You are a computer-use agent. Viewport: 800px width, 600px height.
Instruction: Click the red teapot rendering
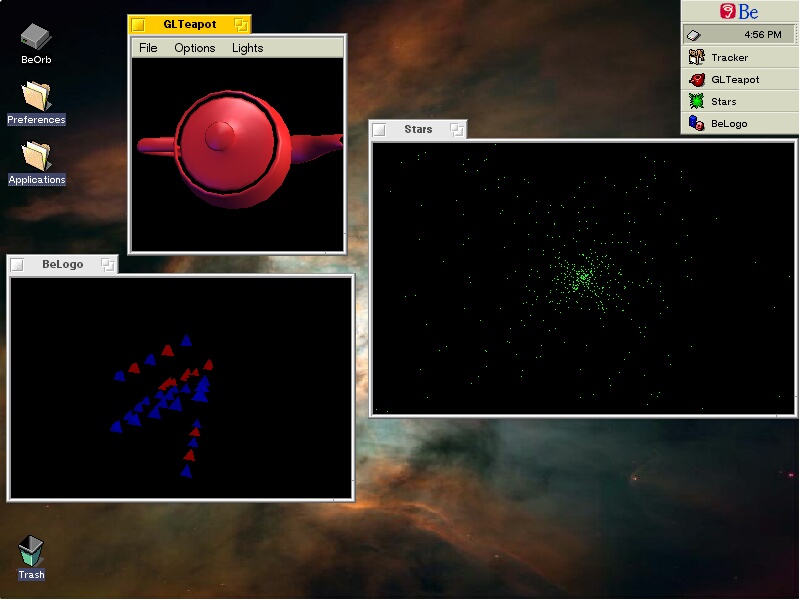(x=236, y=149)
